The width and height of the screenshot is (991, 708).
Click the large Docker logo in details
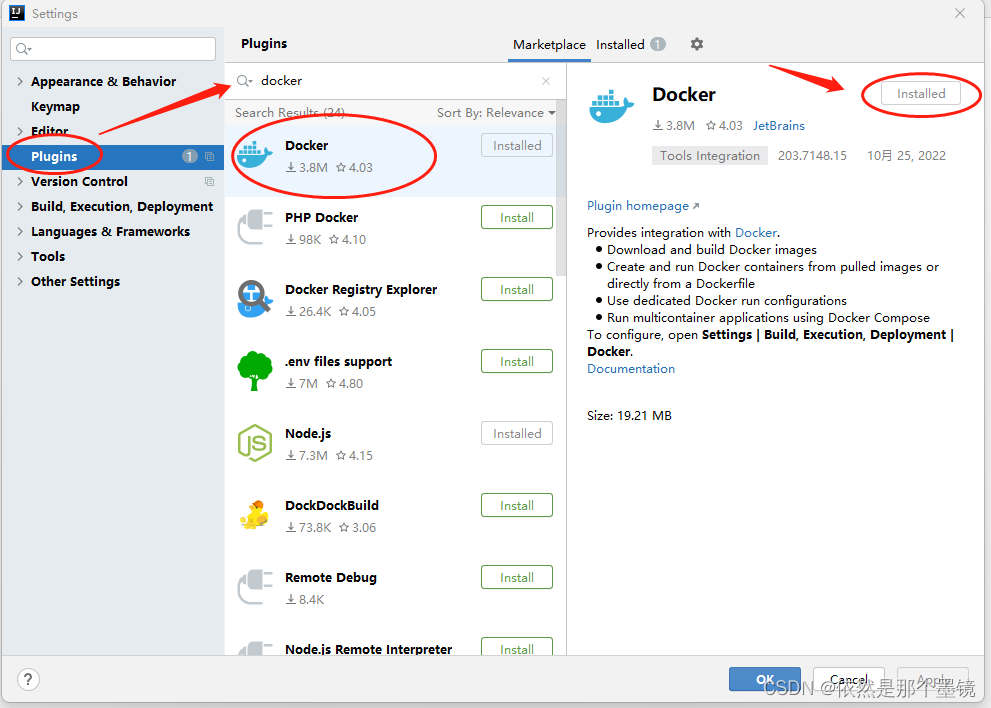[611, 106]
